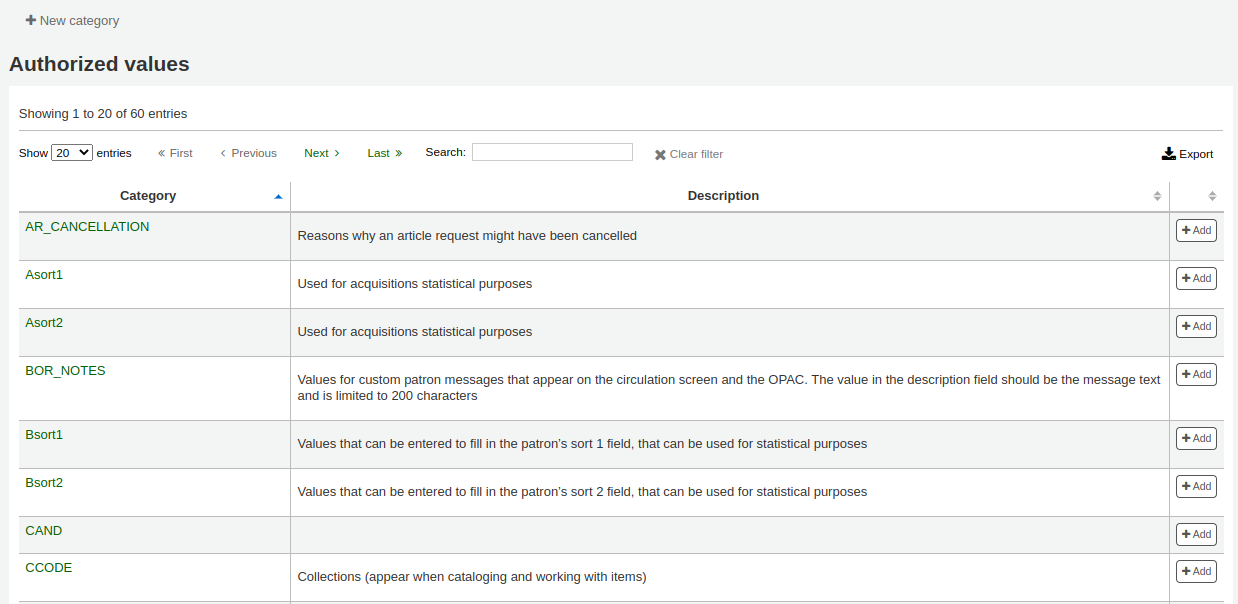1238x604 pixels.
Task: Click into the Search input field
Action: (552, 152)
